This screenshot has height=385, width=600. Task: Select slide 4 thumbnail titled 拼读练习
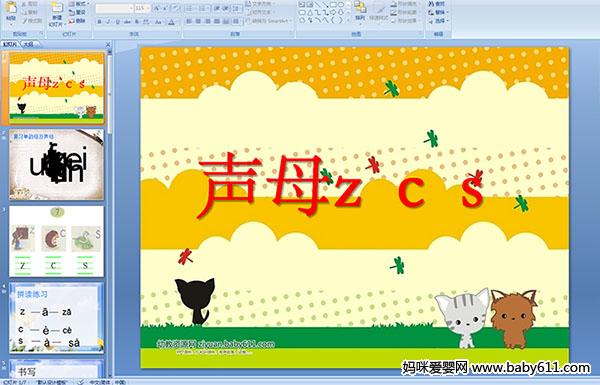57,318
